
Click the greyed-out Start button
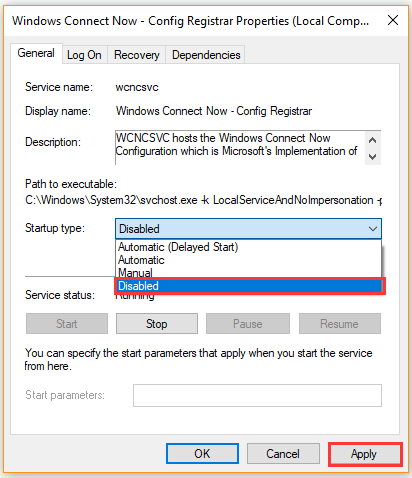click(67, 324)
